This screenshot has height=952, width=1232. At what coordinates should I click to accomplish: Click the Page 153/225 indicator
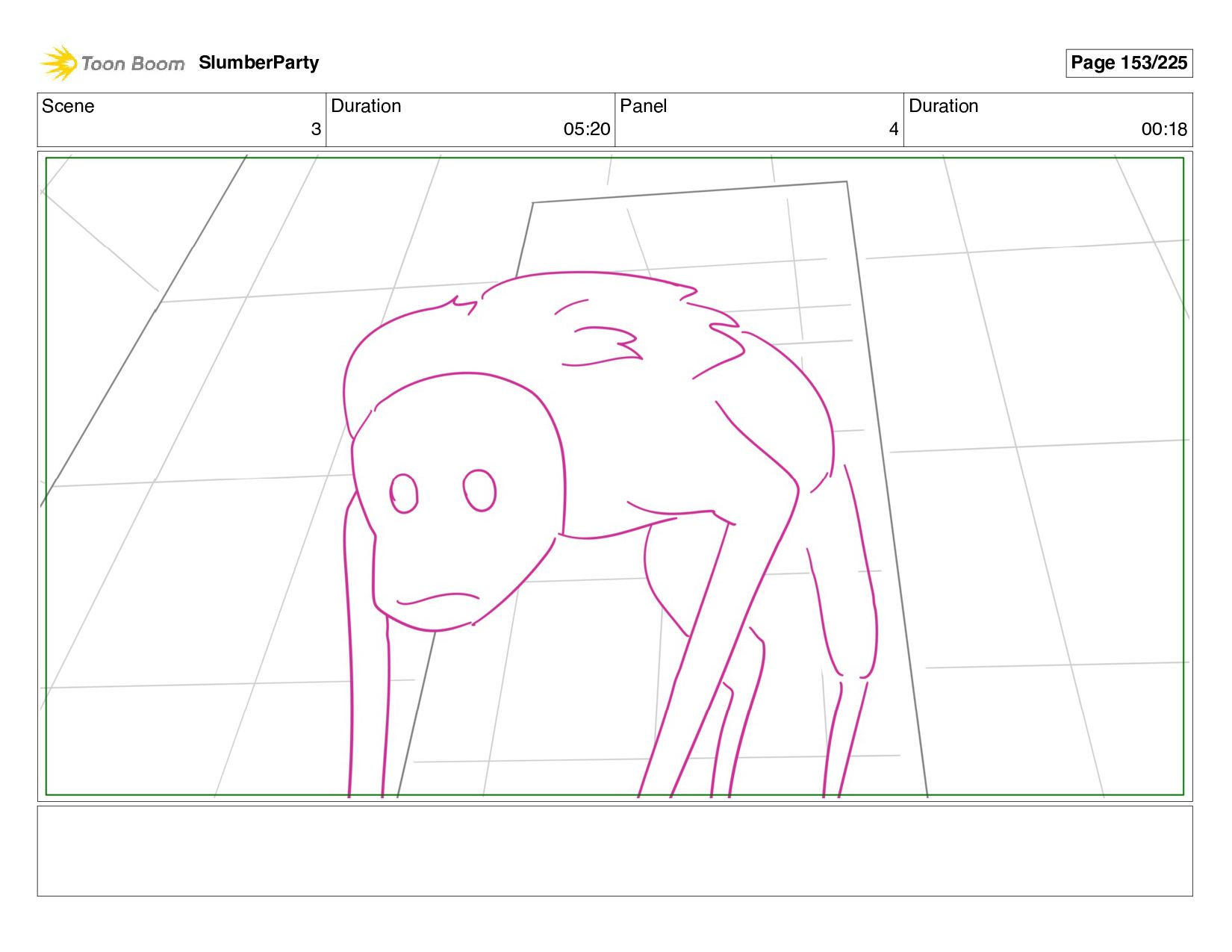(1128, 63)
